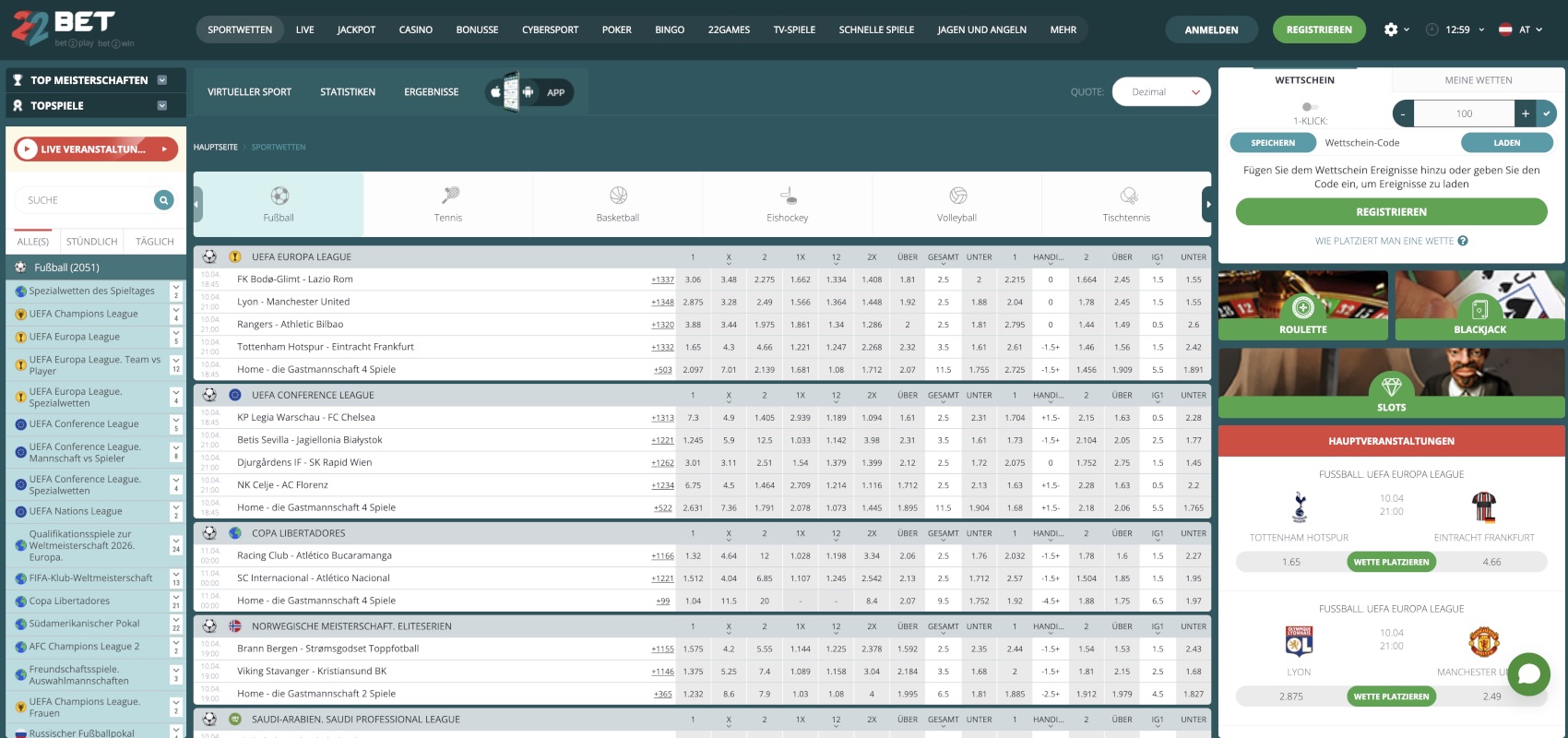The height and width of the screenshot is (738, 1568).
Task: Open the live chat bubble
Action: 1528,673
